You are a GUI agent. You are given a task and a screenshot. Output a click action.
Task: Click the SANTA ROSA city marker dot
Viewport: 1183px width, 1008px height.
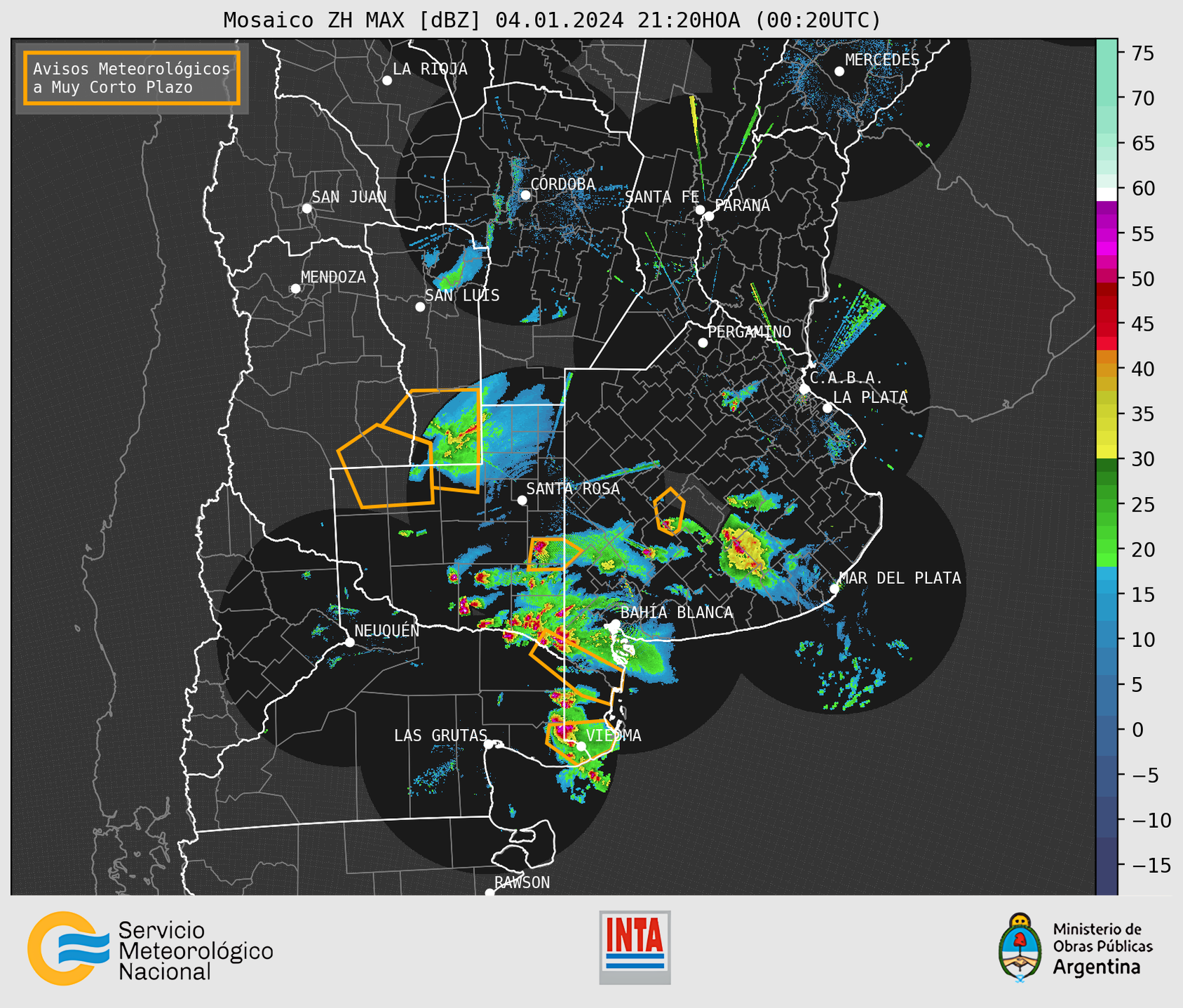(522, 500)
